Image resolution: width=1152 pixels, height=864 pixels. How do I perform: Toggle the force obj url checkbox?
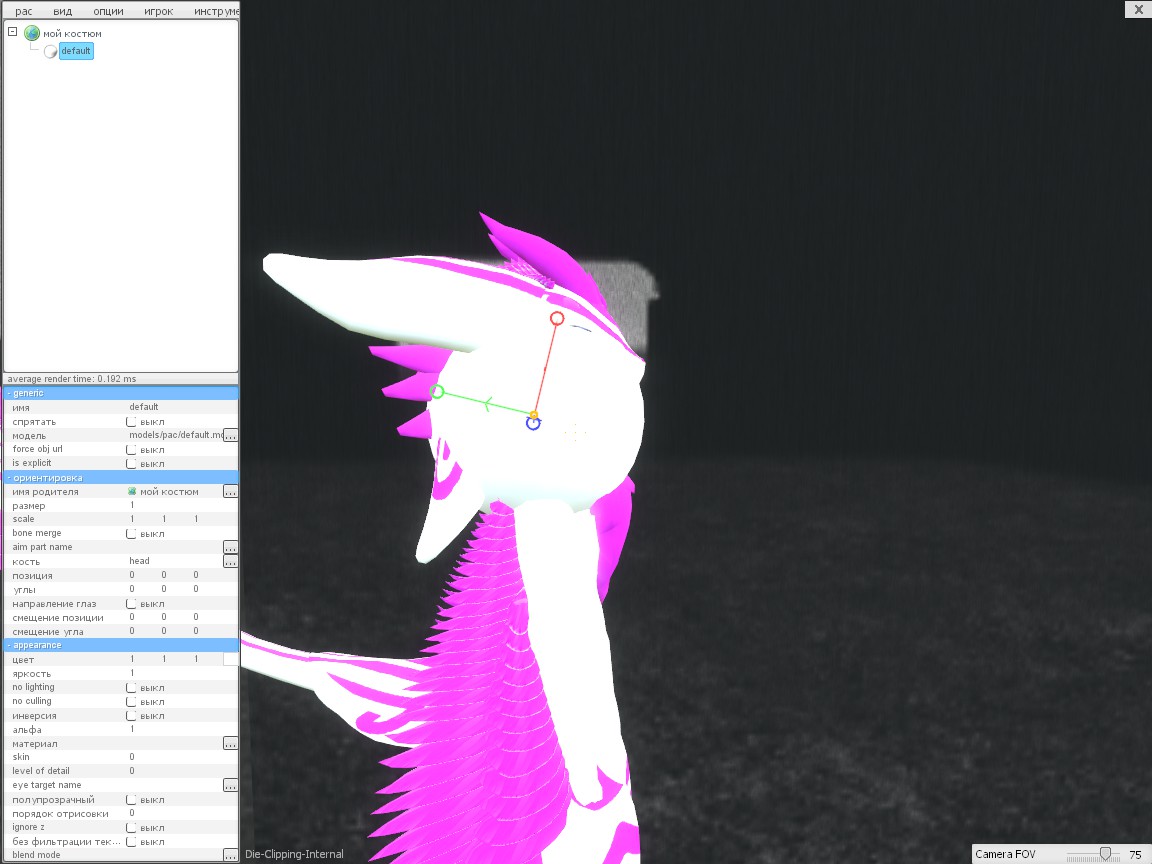click(x=132, y=450)
